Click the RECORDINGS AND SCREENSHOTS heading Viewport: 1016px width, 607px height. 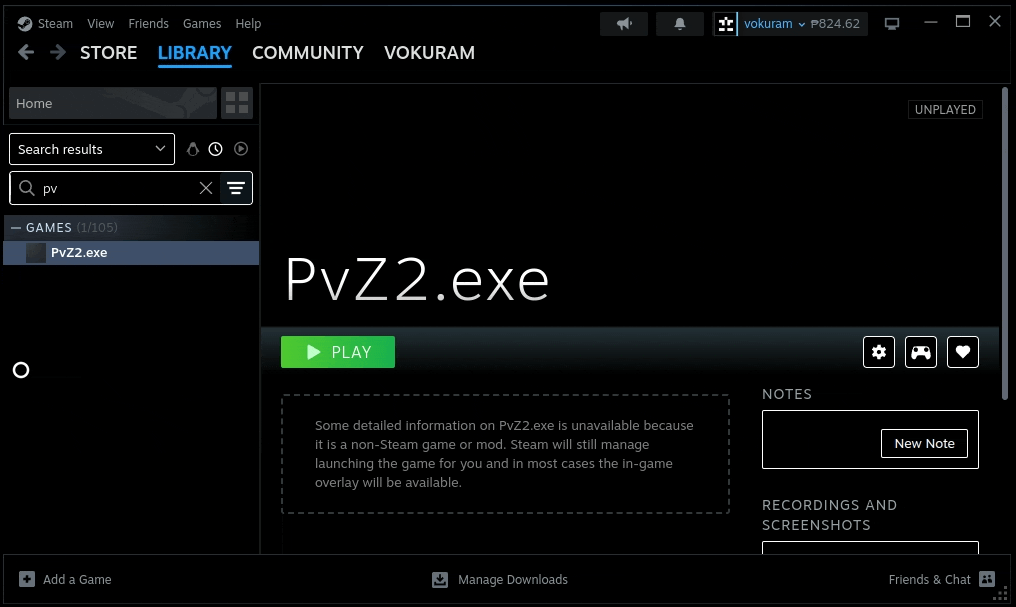[829, 515]
